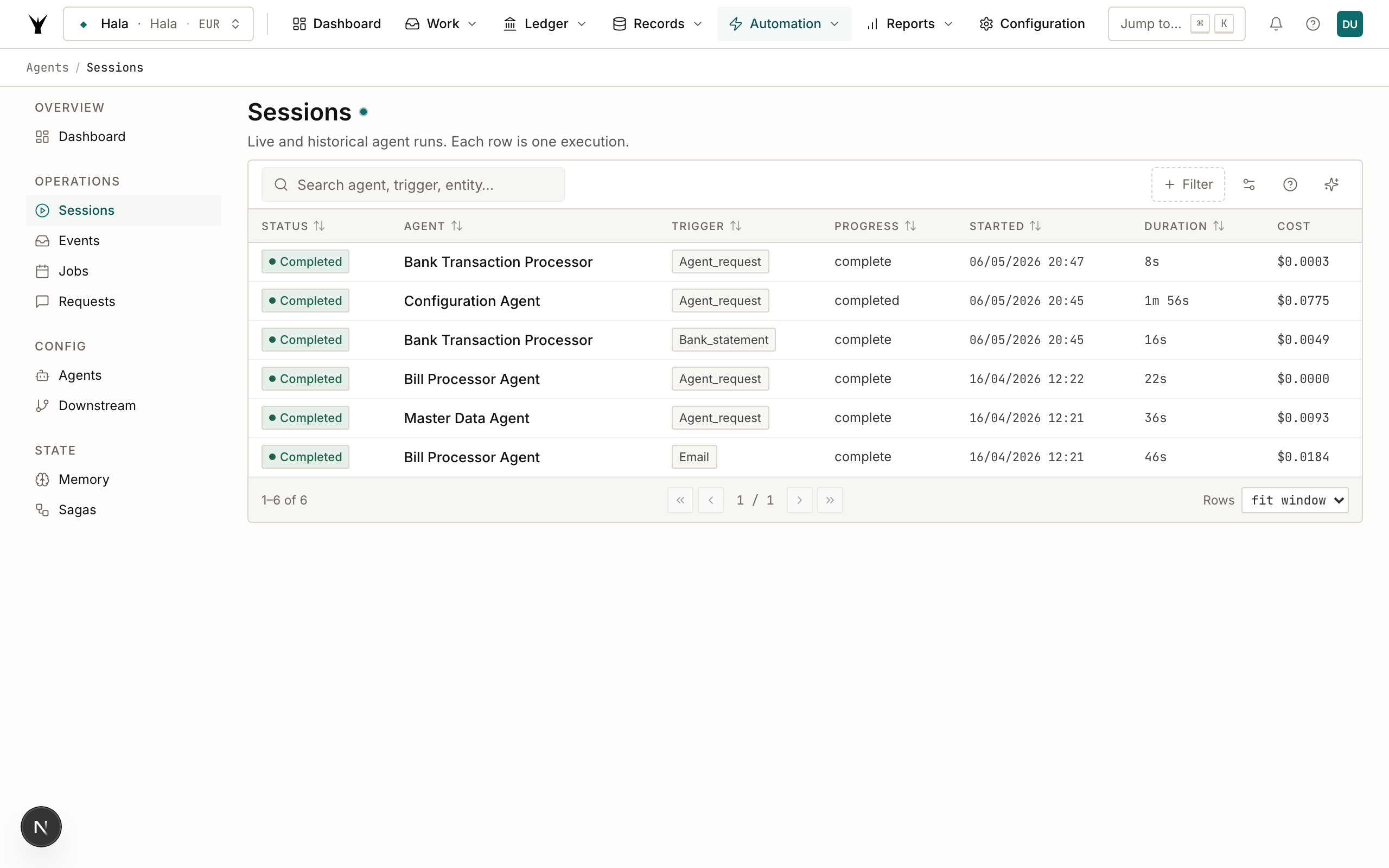This screenshot has width=1389, height=868.
Task: Click Completed badge in Configuration Agent row
Action: click(x=305, y=301)
